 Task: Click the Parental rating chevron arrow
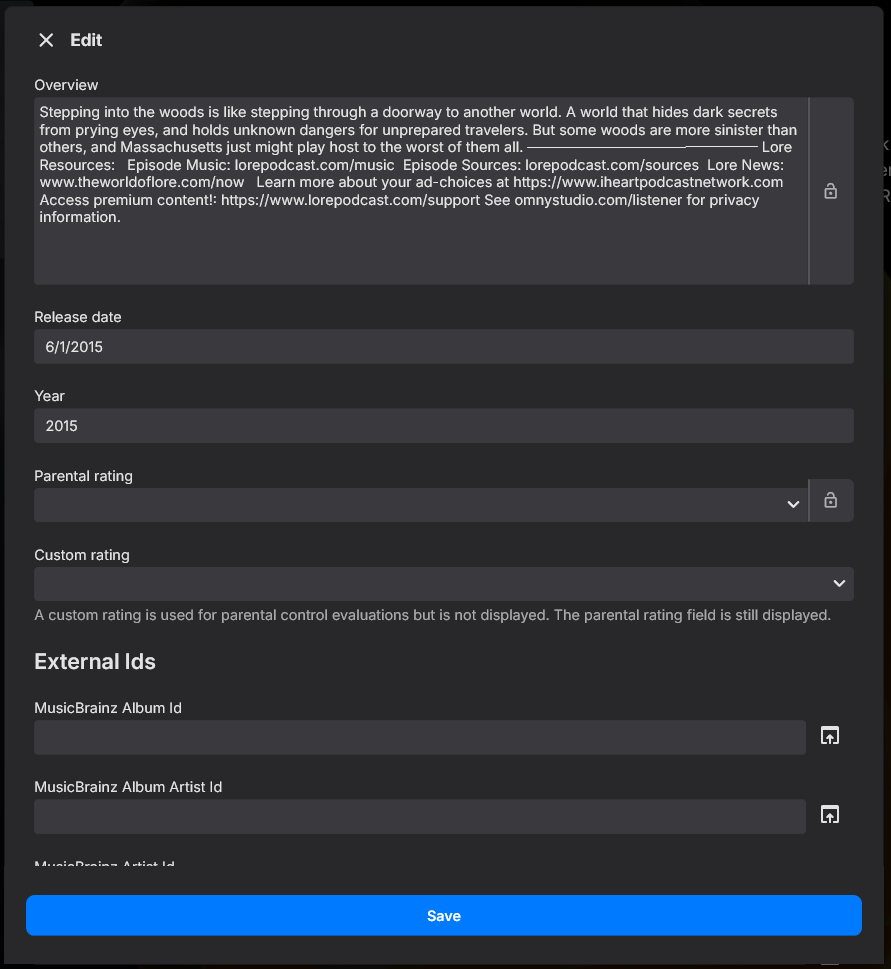click(x=793, y=504)
